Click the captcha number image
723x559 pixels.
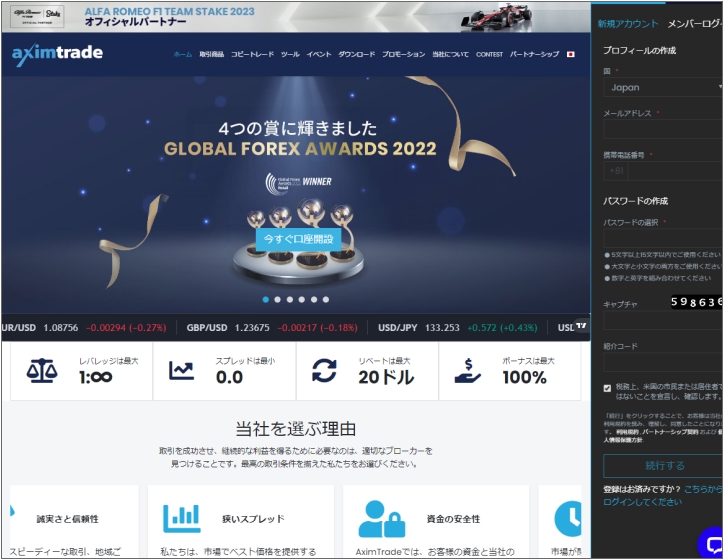(x=696, y=302)
